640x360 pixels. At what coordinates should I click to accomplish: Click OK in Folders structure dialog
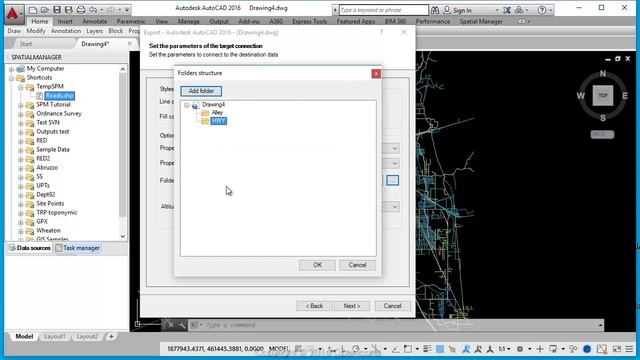tap(317, 265)
